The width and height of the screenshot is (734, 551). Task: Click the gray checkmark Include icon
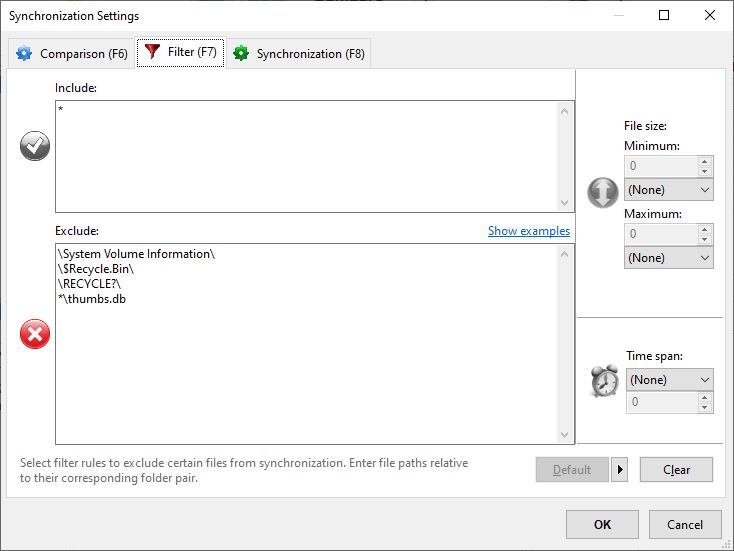click(x=35, y=147)
